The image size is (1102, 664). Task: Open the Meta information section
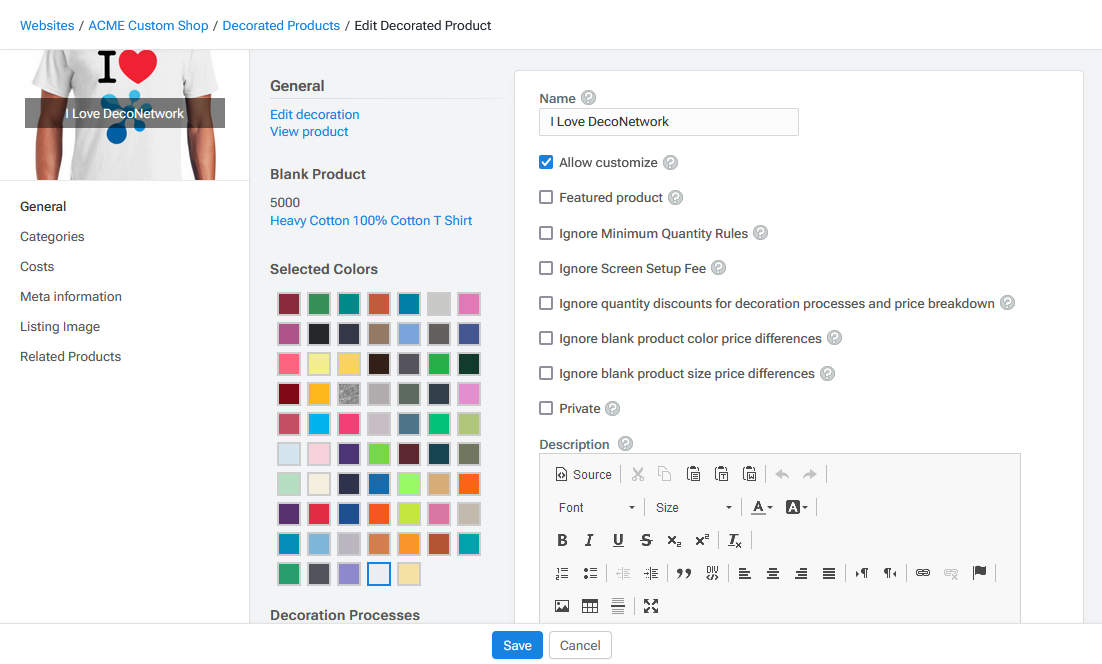71,297
